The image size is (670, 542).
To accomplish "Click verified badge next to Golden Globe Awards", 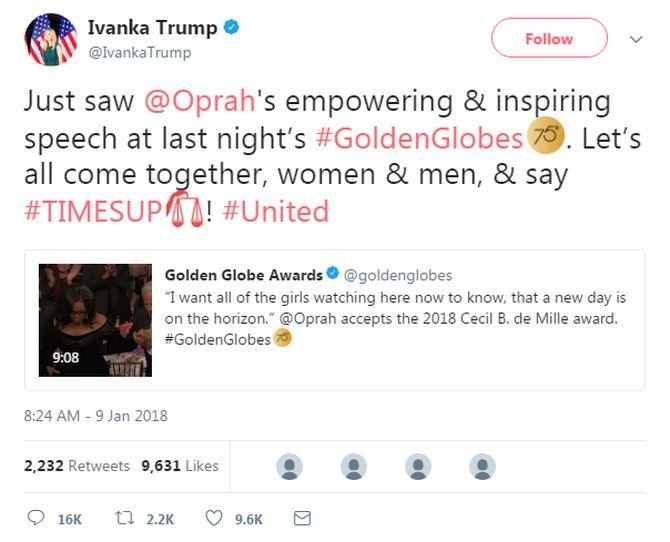I will coord(332,273).
